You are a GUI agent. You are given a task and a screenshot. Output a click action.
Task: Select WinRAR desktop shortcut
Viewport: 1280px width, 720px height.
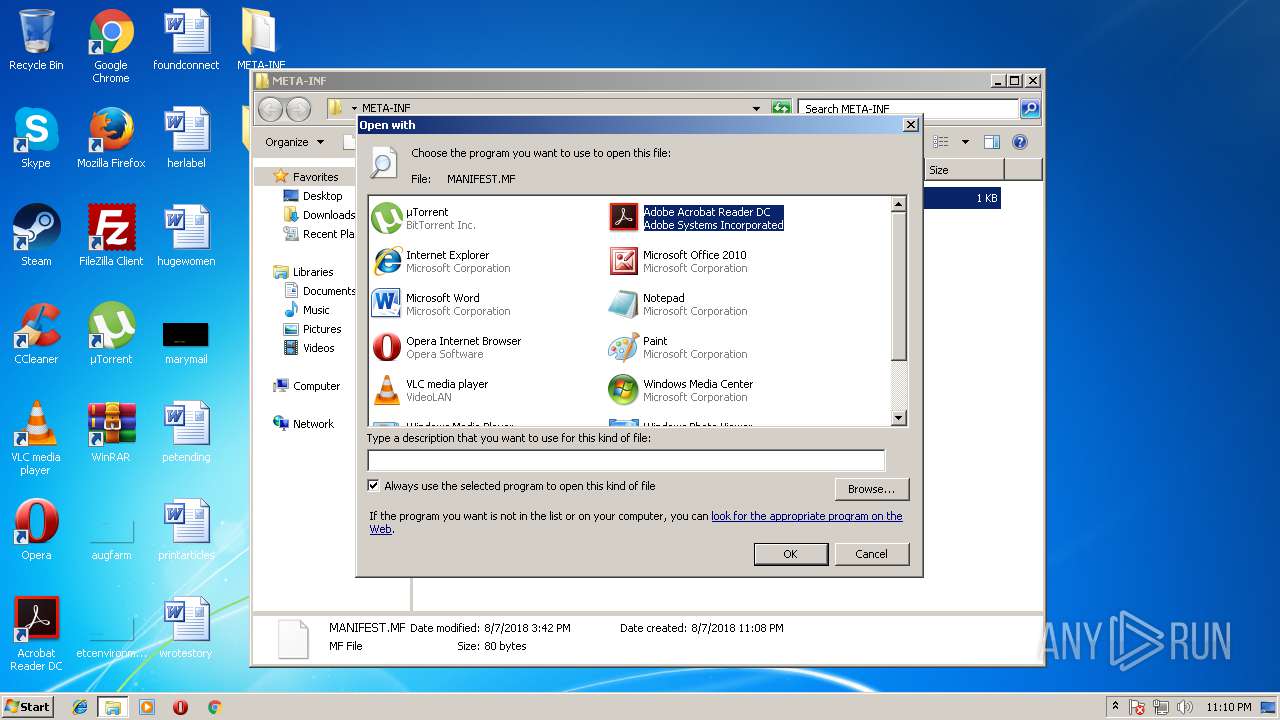tap(111, 432)
